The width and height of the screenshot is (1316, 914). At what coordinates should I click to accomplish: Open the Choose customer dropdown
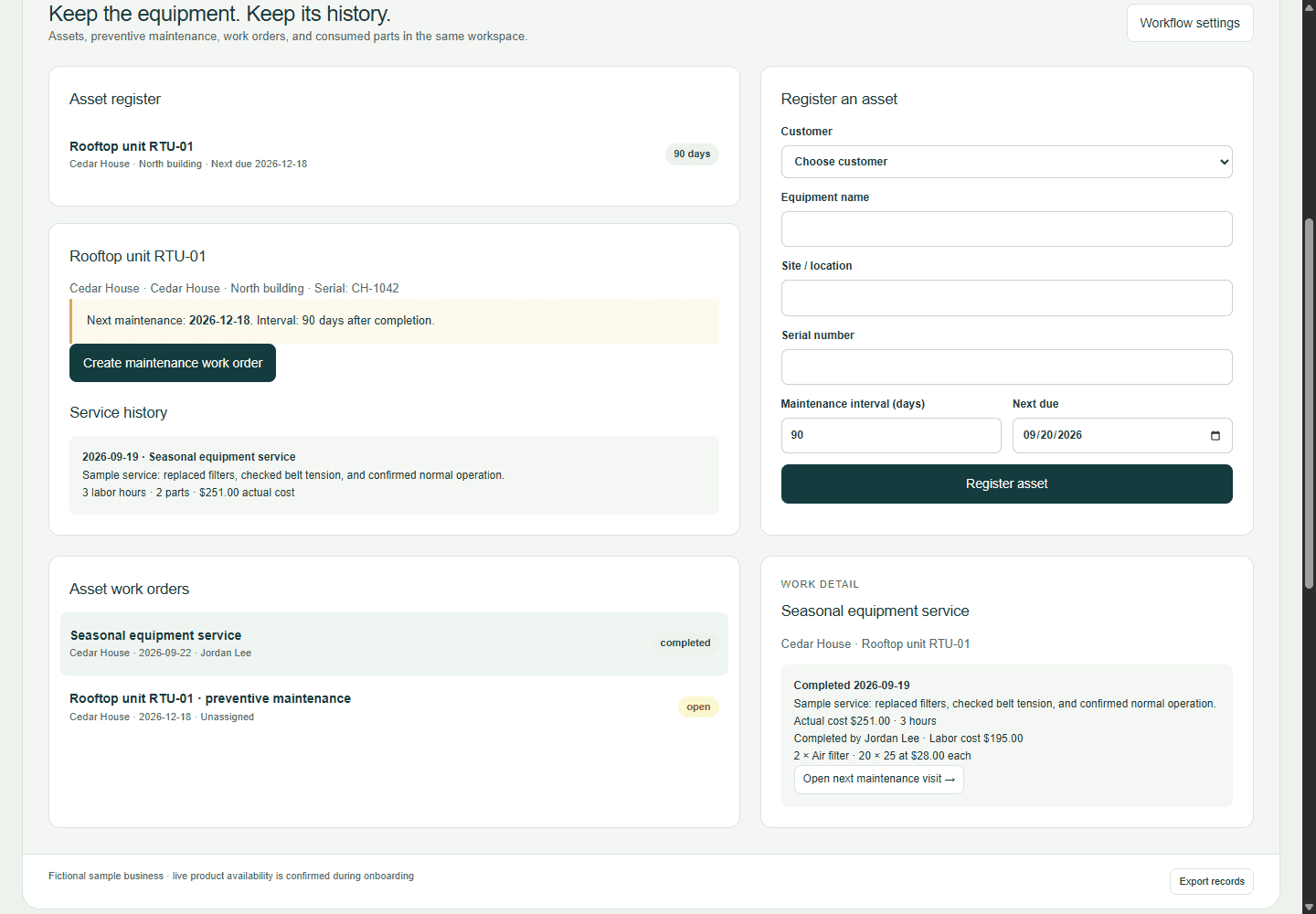tap(1006, 162)
